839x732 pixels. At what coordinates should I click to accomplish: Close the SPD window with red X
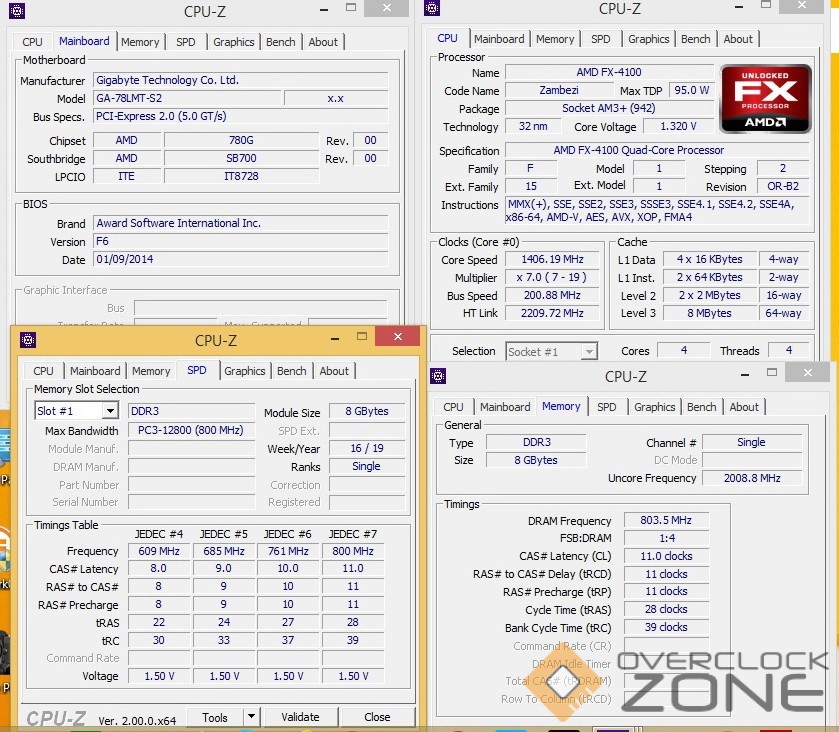pyautogui.click(x=398, y=337)
